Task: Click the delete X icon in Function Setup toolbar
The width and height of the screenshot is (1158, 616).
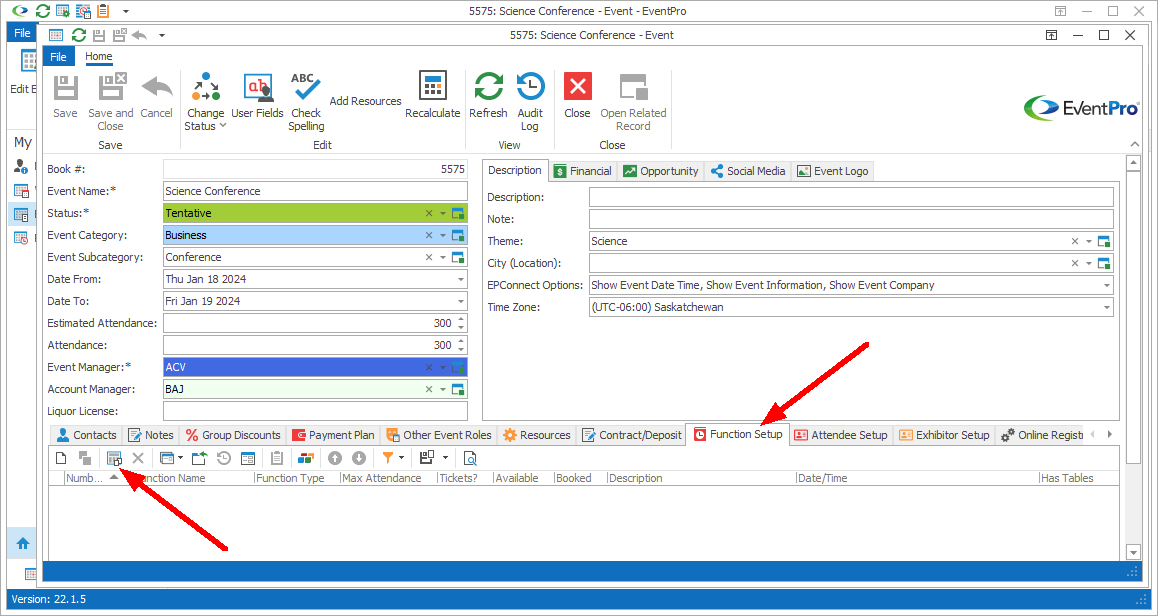Action: [x=137, y=459]
